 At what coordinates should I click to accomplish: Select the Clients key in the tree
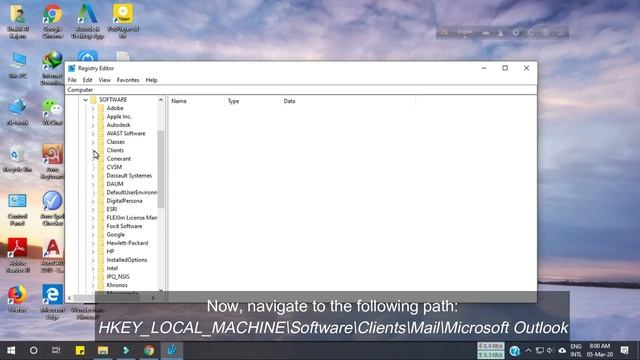[x=115, y=150]
